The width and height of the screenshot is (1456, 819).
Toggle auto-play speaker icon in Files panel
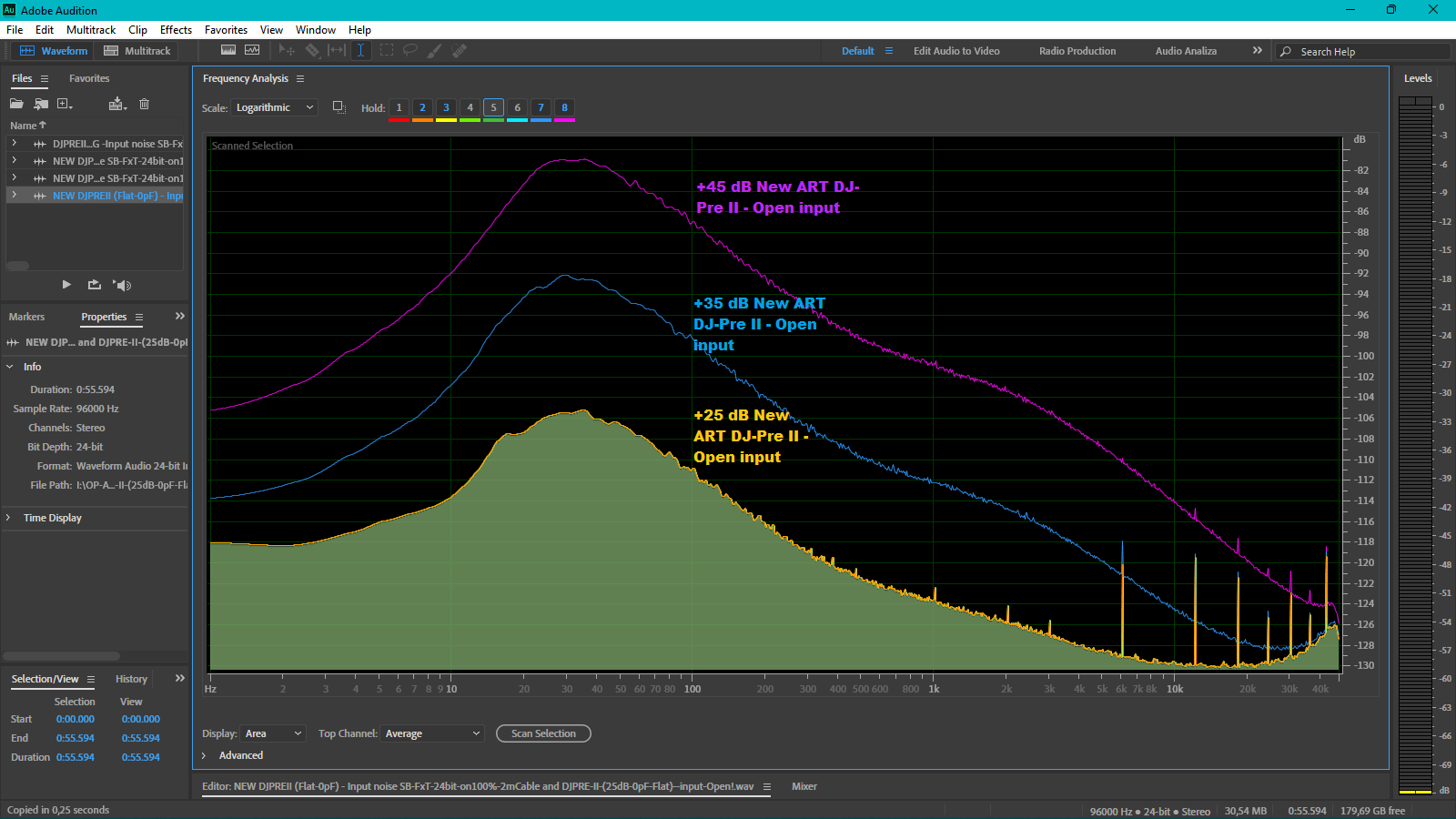point(122,285)
